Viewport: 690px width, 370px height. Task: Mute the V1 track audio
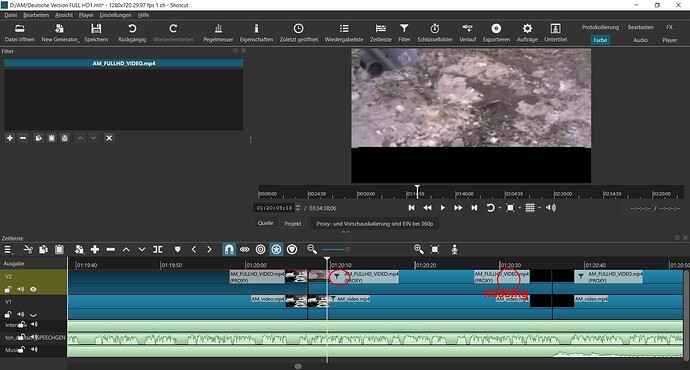click(x=21, y=314)
